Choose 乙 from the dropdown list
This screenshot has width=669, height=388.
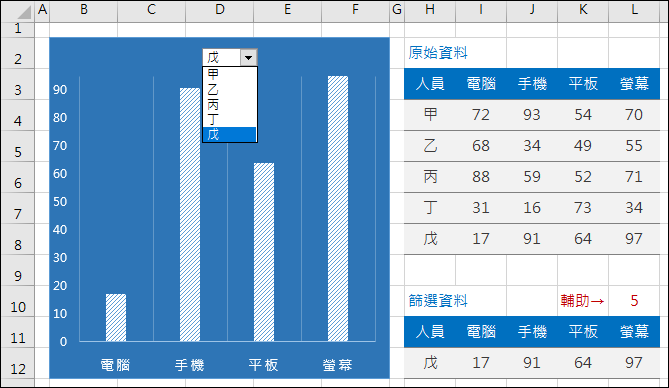230,89
